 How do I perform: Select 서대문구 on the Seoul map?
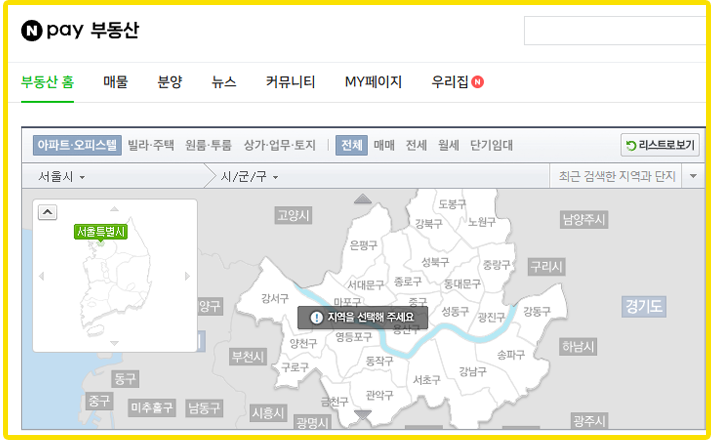366,285
